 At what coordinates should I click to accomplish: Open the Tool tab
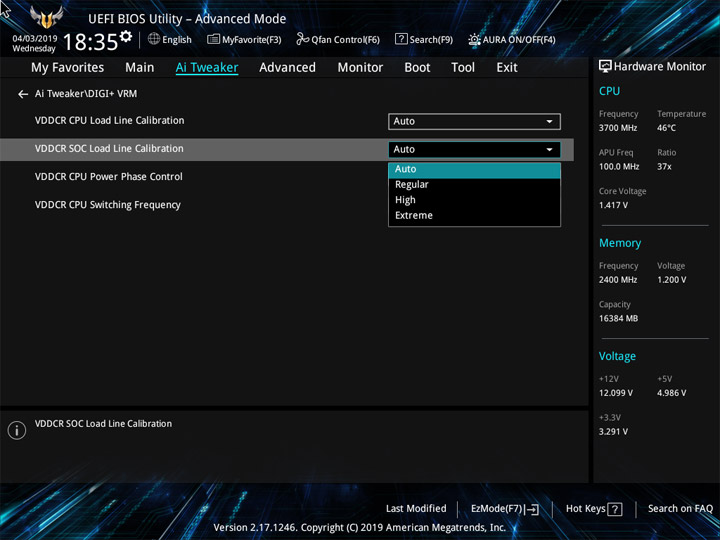coord(463,68)
